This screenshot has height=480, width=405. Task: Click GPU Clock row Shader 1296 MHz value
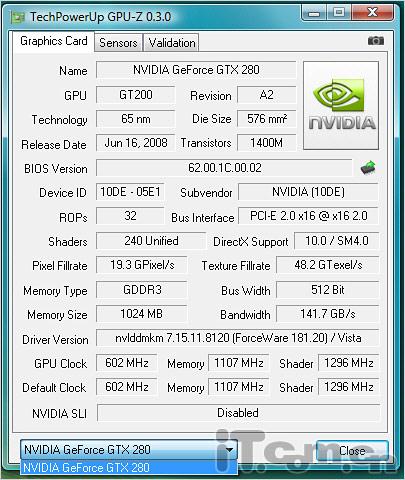pos(349,362)
